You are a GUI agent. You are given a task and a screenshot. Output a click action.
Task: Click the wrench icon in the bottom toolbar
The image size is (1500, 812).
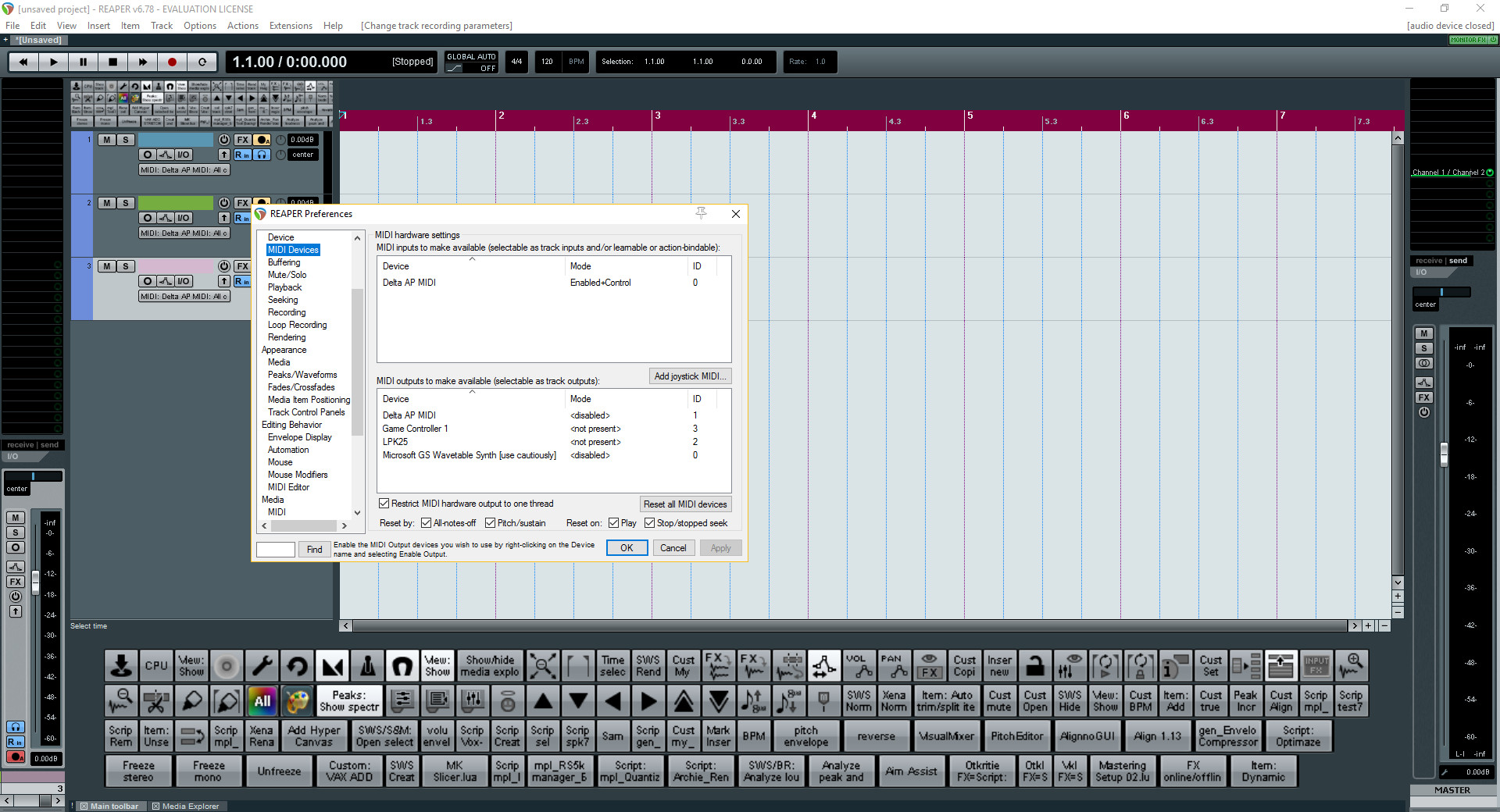point(262,666)
